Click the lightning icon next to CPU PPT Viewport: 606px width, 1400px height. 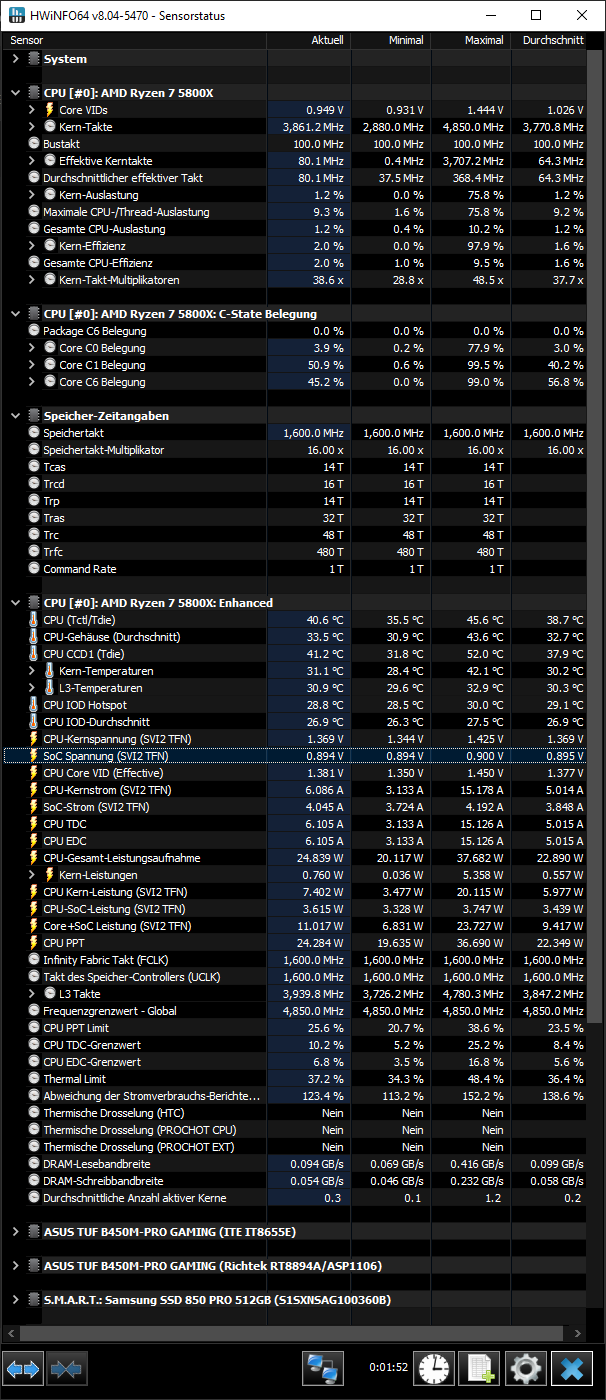click(x=34, y=943)
